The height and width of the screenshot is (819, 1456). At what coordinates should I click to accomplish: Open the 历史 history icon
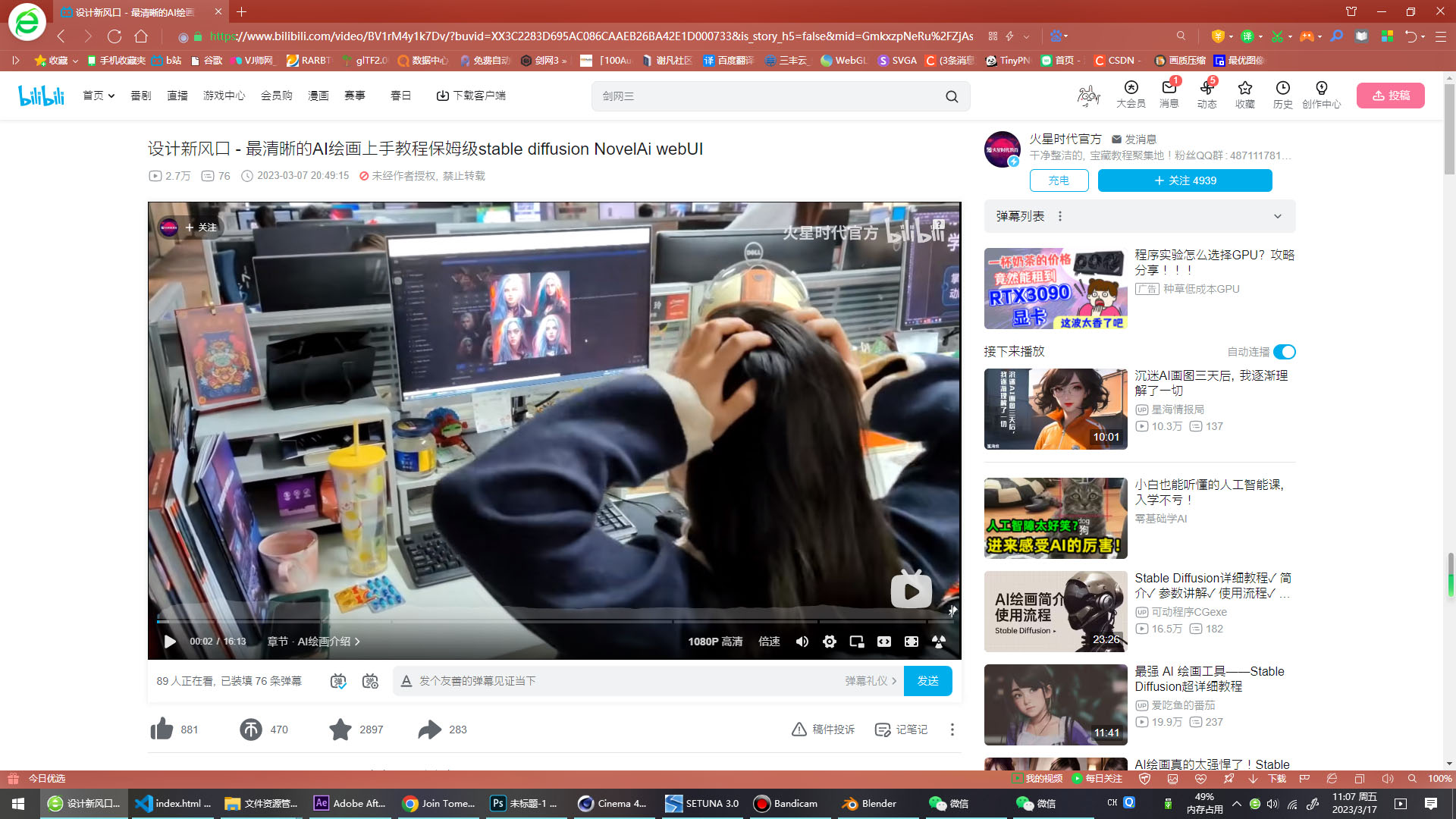point(1282,95)
